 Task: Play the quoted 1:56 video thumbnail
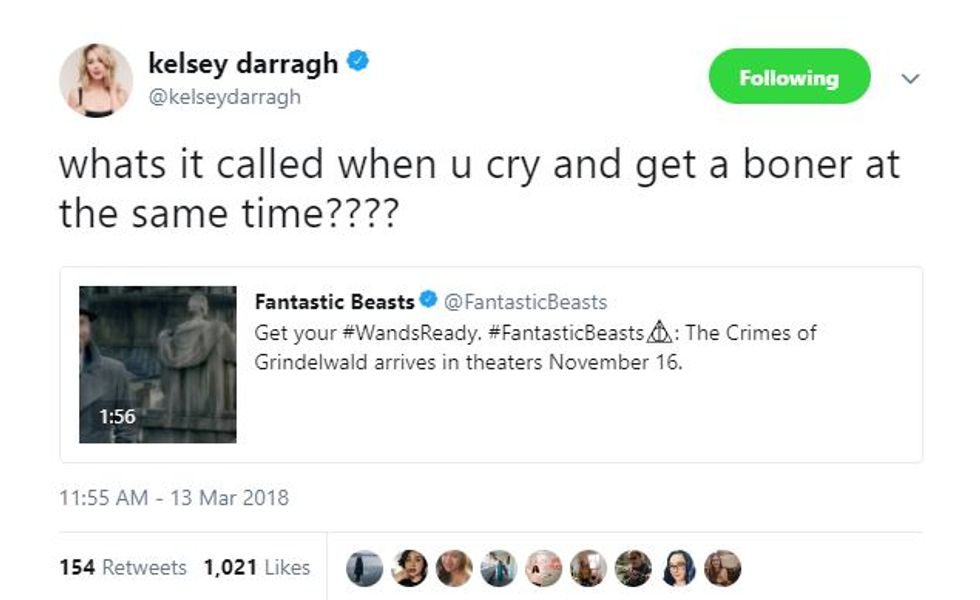[158, 364]
